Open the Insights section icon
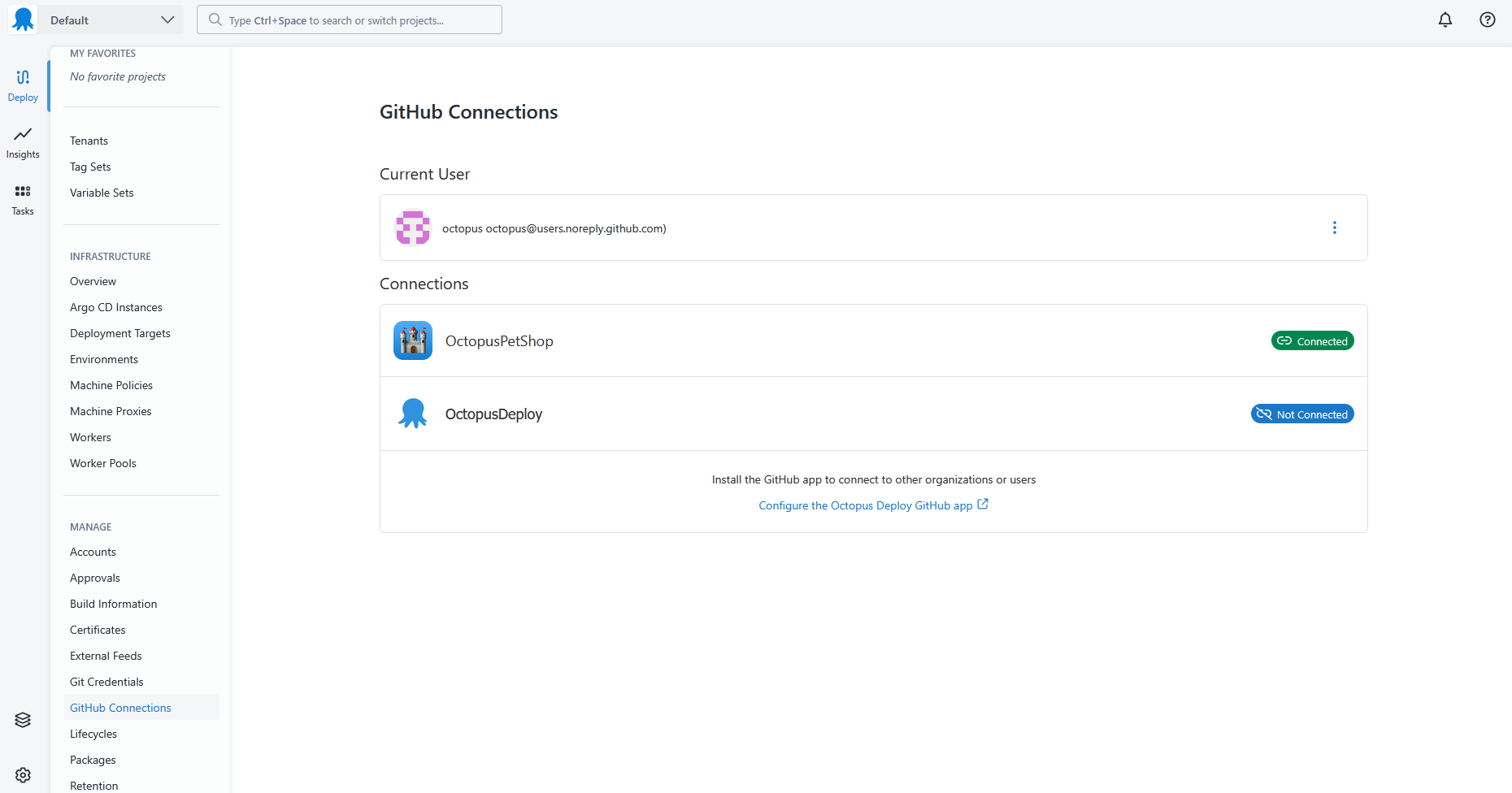This screenshot has width=1512, height=793. 23,134
